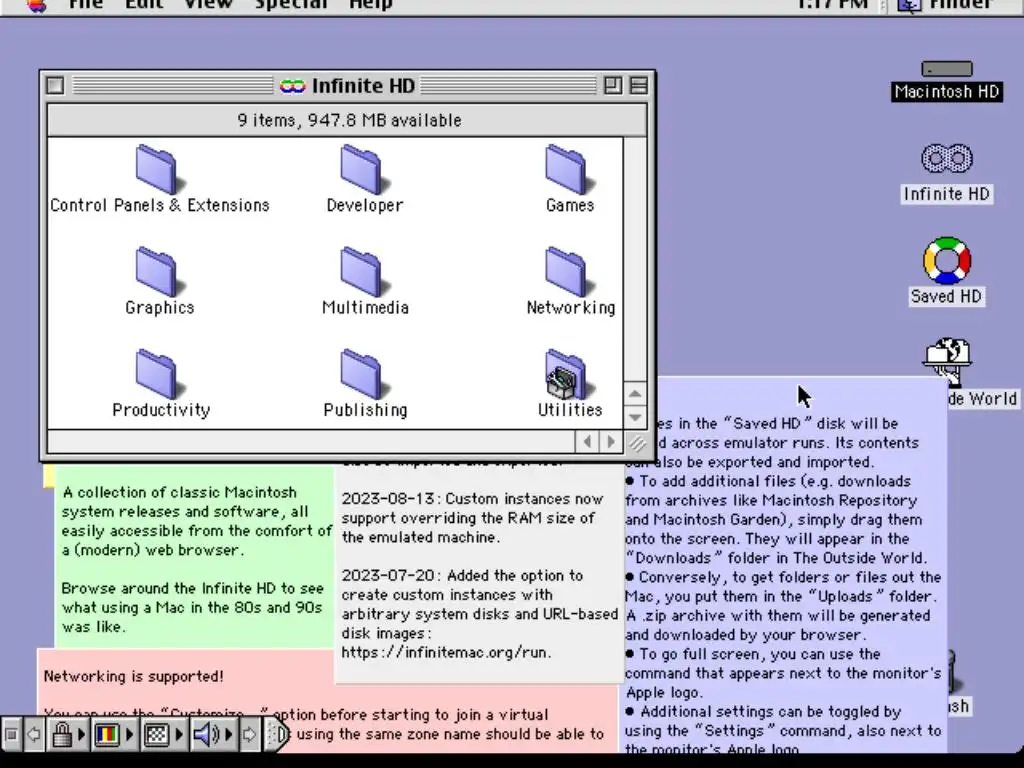
Task: Open the sound volume module popup arrow
Action: pyautogui.click(x=229, y=735)
